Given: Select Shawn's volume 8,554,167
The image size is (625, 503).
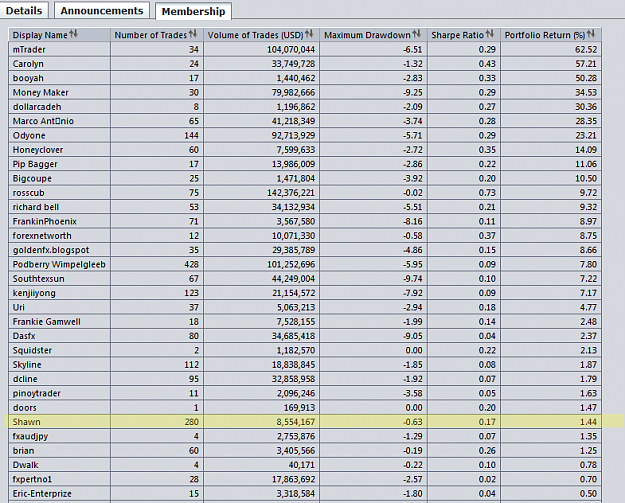Looking at the screenshot, I should point(296,422).
